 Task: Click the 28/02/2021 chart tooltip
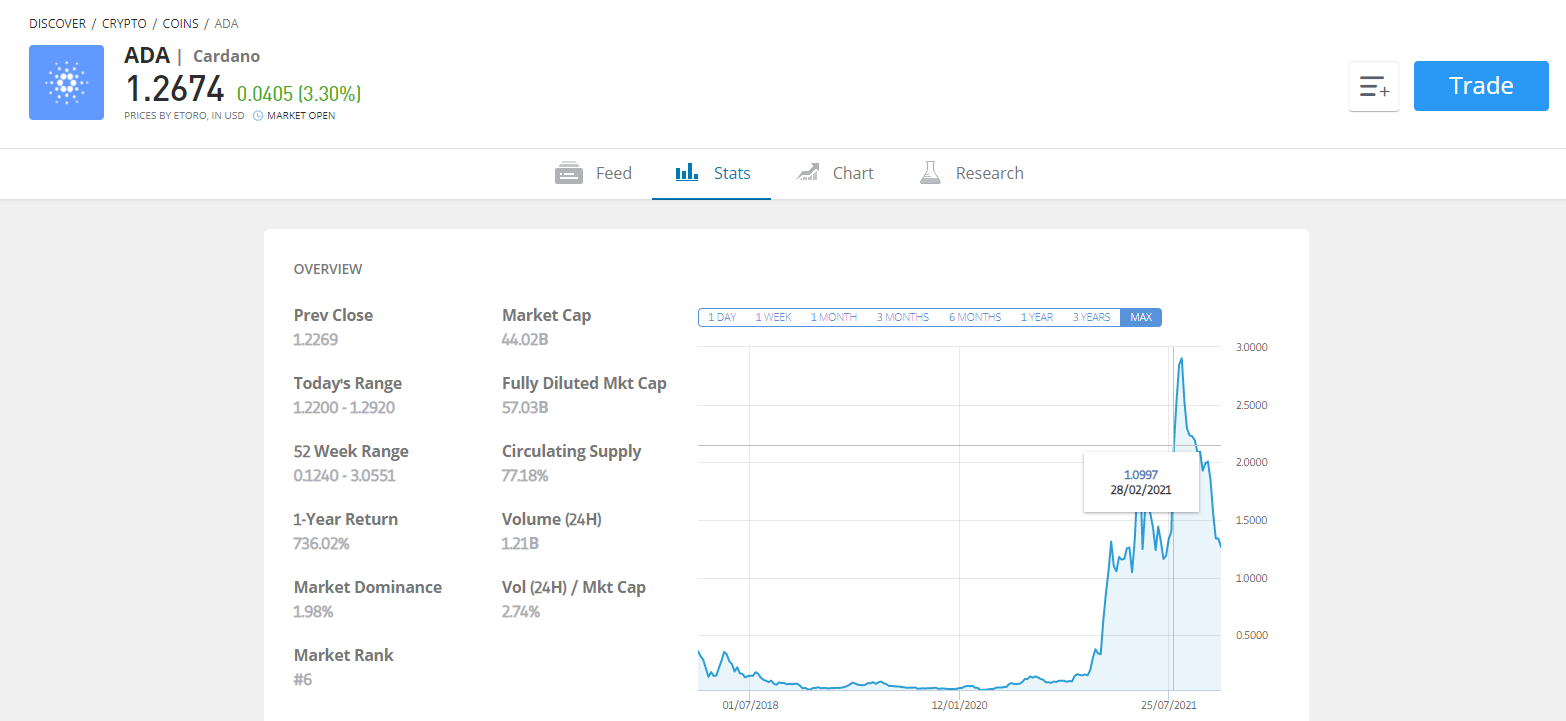pos(1141,482)
